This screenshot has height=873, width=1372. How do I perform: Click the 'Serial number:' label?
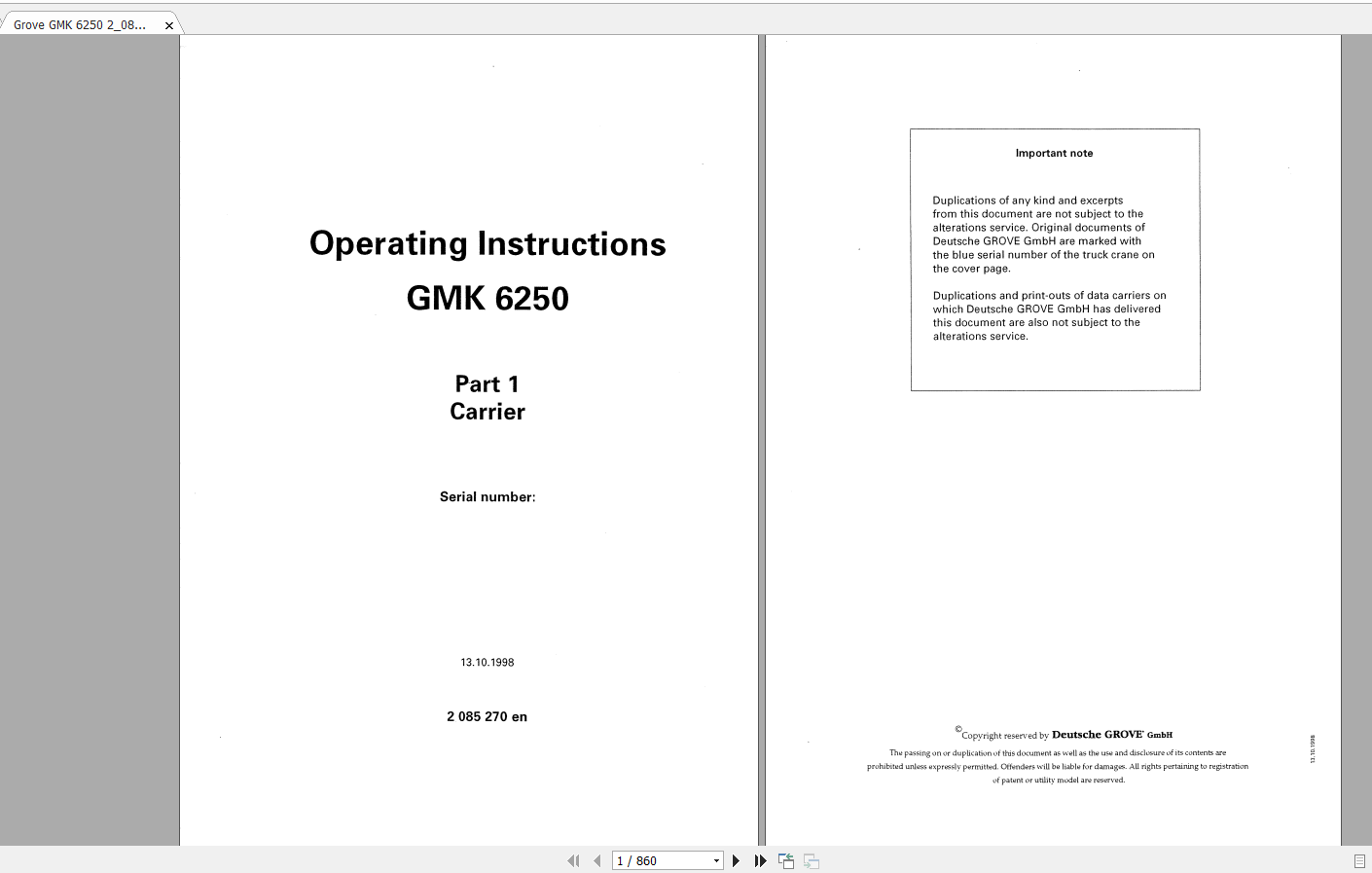[487, 497]
